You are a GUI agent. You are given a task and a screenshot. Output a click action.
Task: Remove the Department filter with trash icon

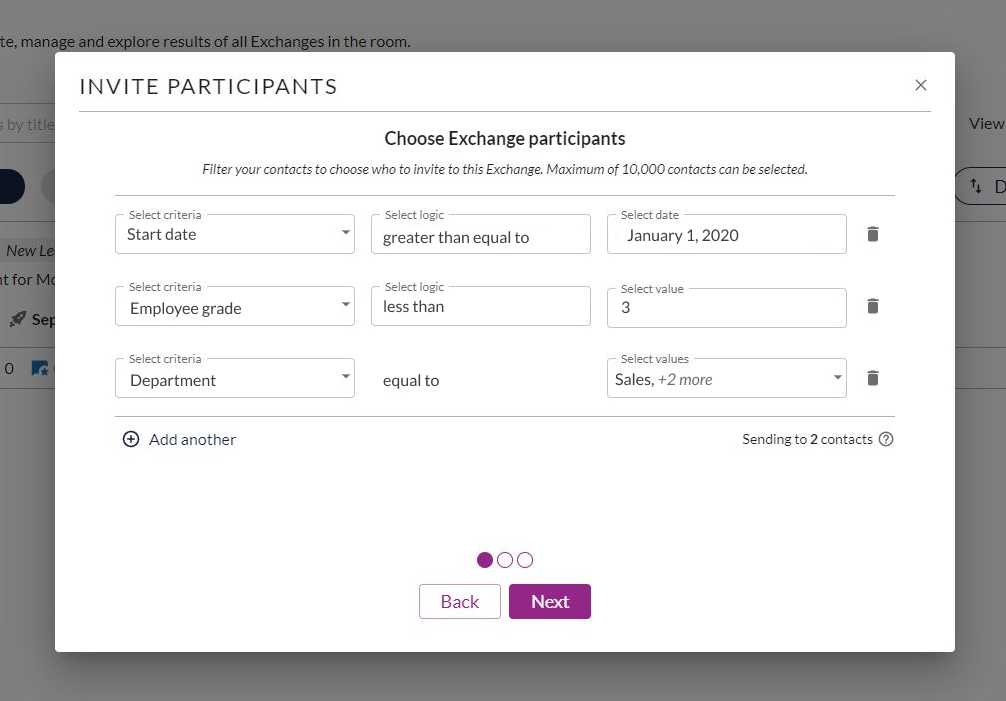click(x=873, y=378)
